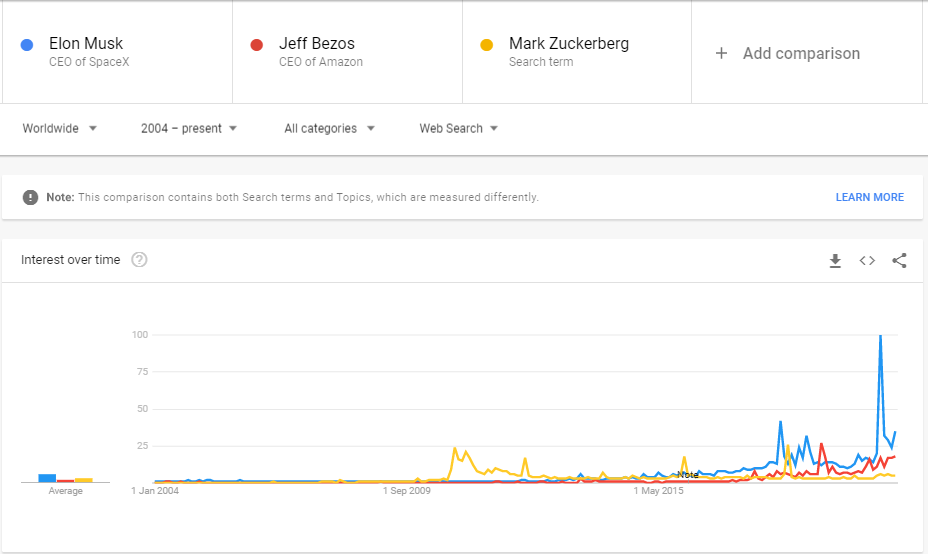Select the Jeff Bezos search term card
The width and height of the screenshot is (928, 554).
tap(347, 52)
